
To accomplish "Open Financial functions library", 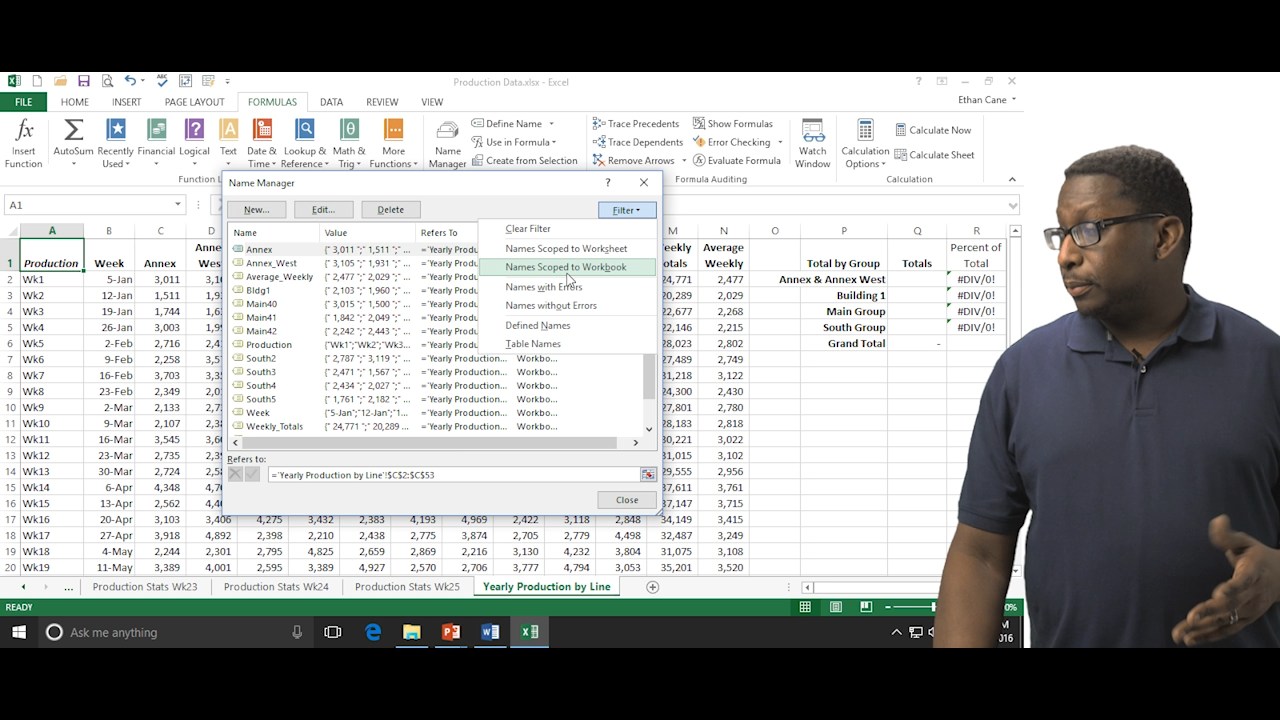I will click(156, 143).
